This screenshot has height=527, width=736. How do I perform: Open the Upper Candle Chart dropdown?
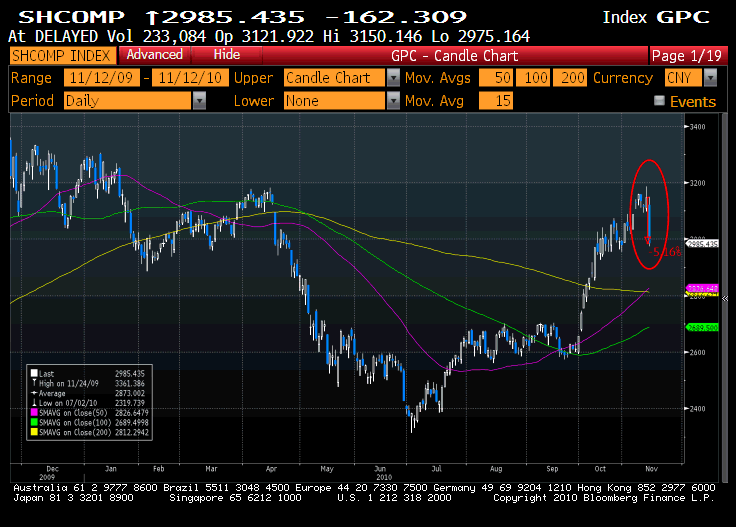coord(393,78)
